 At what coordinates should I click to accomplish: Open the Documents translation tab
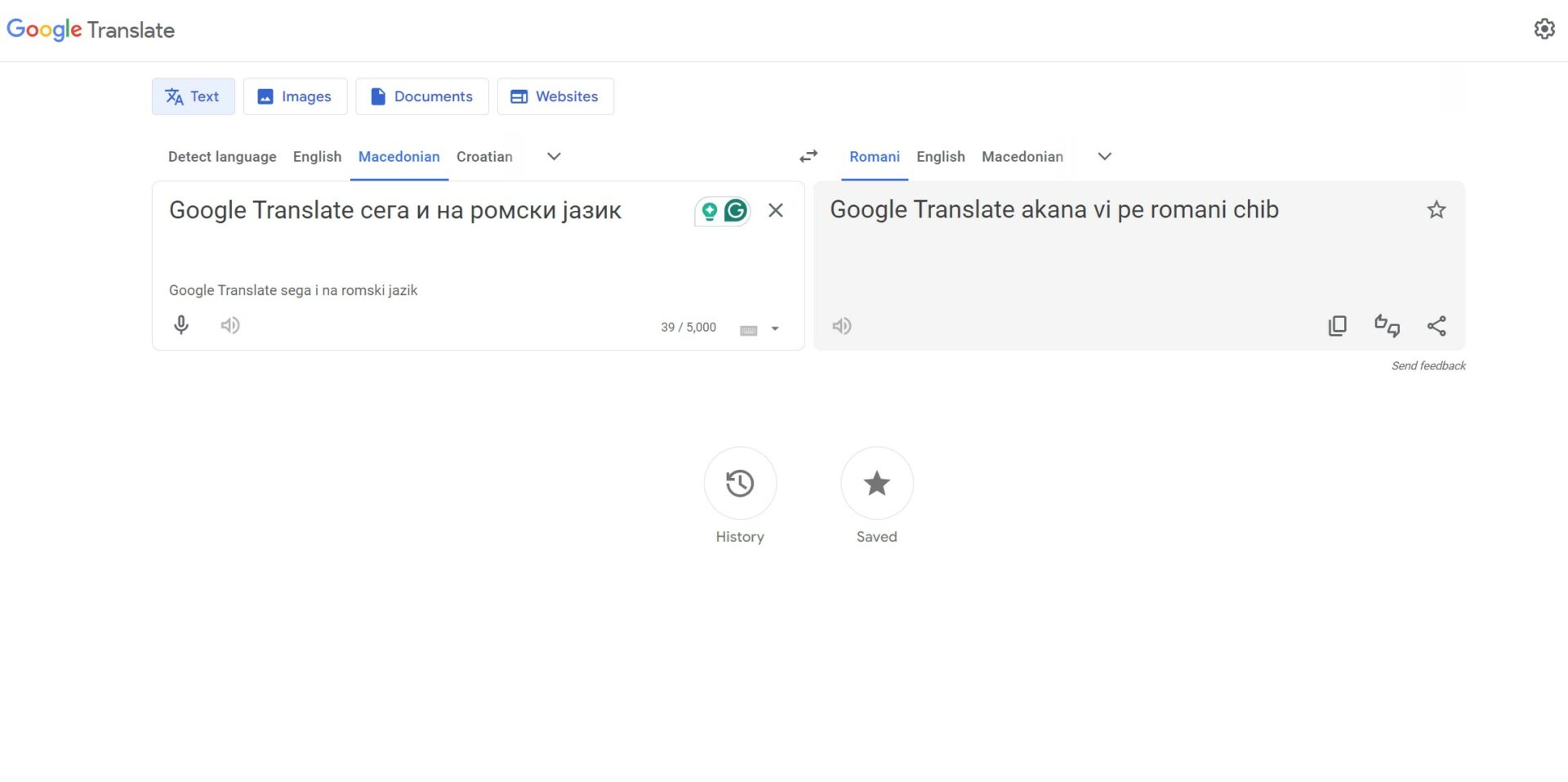click(421, 96)
